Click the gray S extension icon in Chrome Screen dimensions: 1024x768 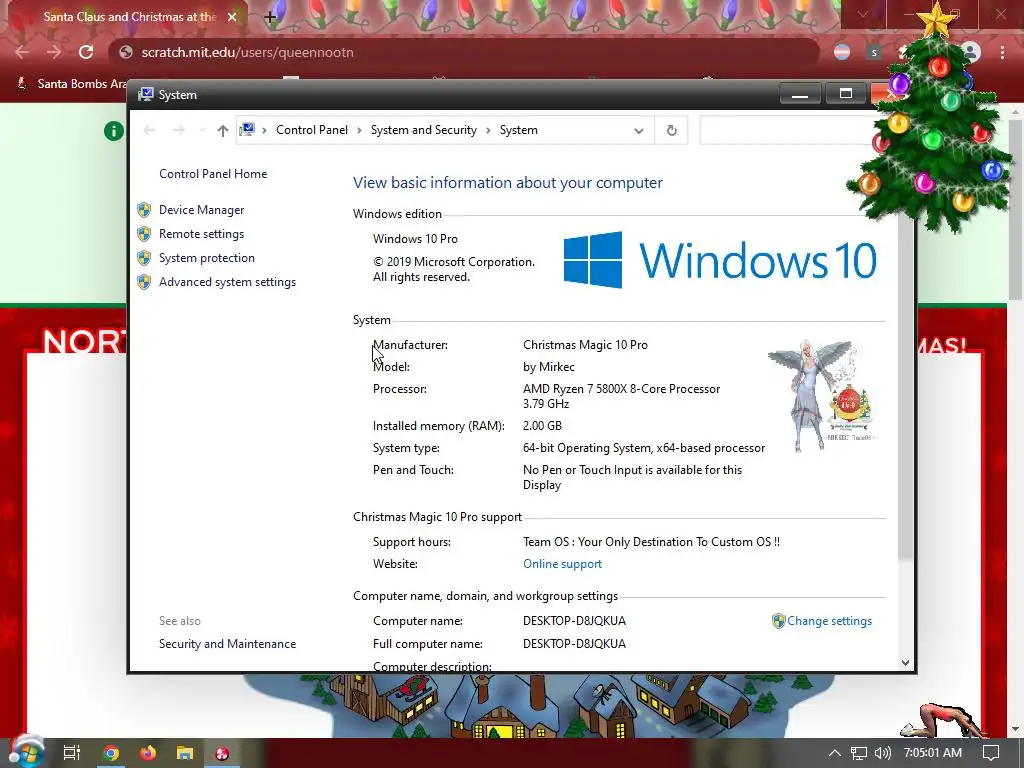pos(874,52)
